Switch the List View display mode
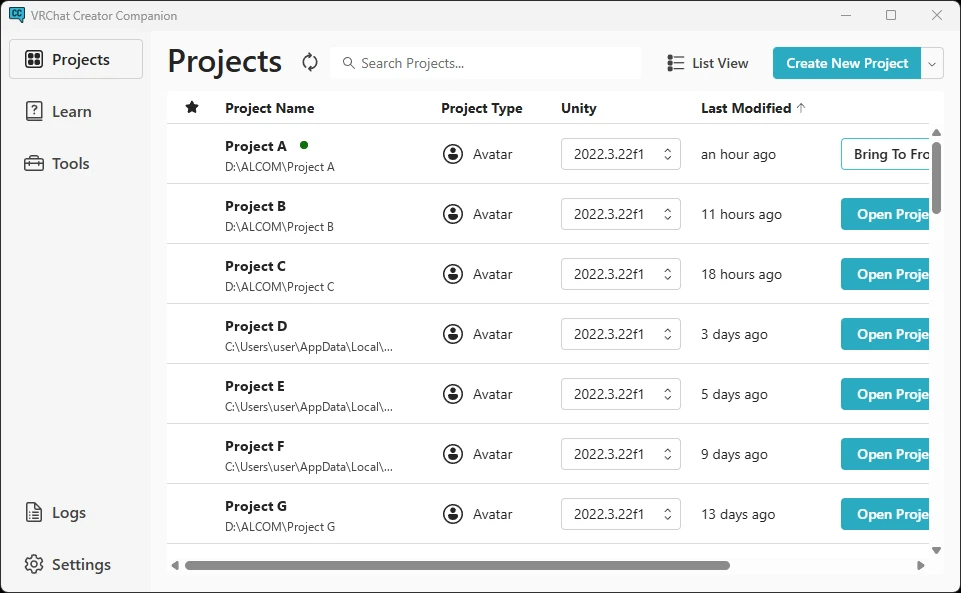The image size is (961, 593). click(707, 63)
